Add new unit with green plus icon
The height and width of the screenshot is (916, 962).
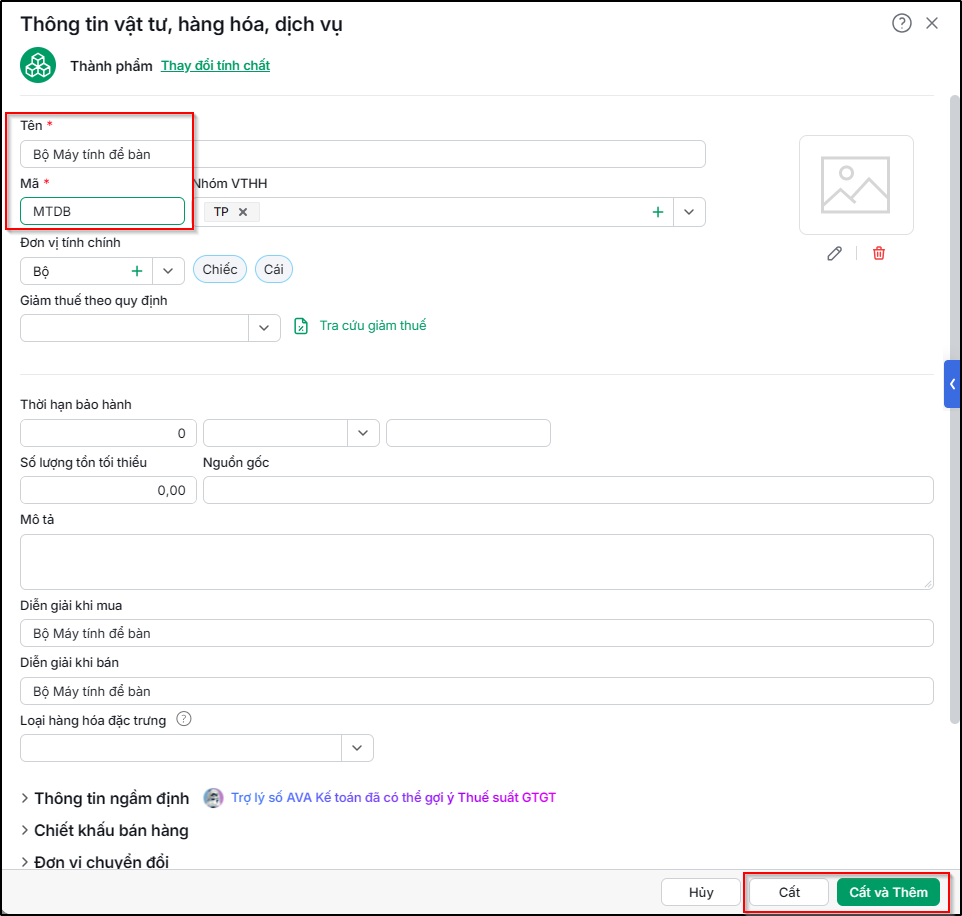(137, 271)
